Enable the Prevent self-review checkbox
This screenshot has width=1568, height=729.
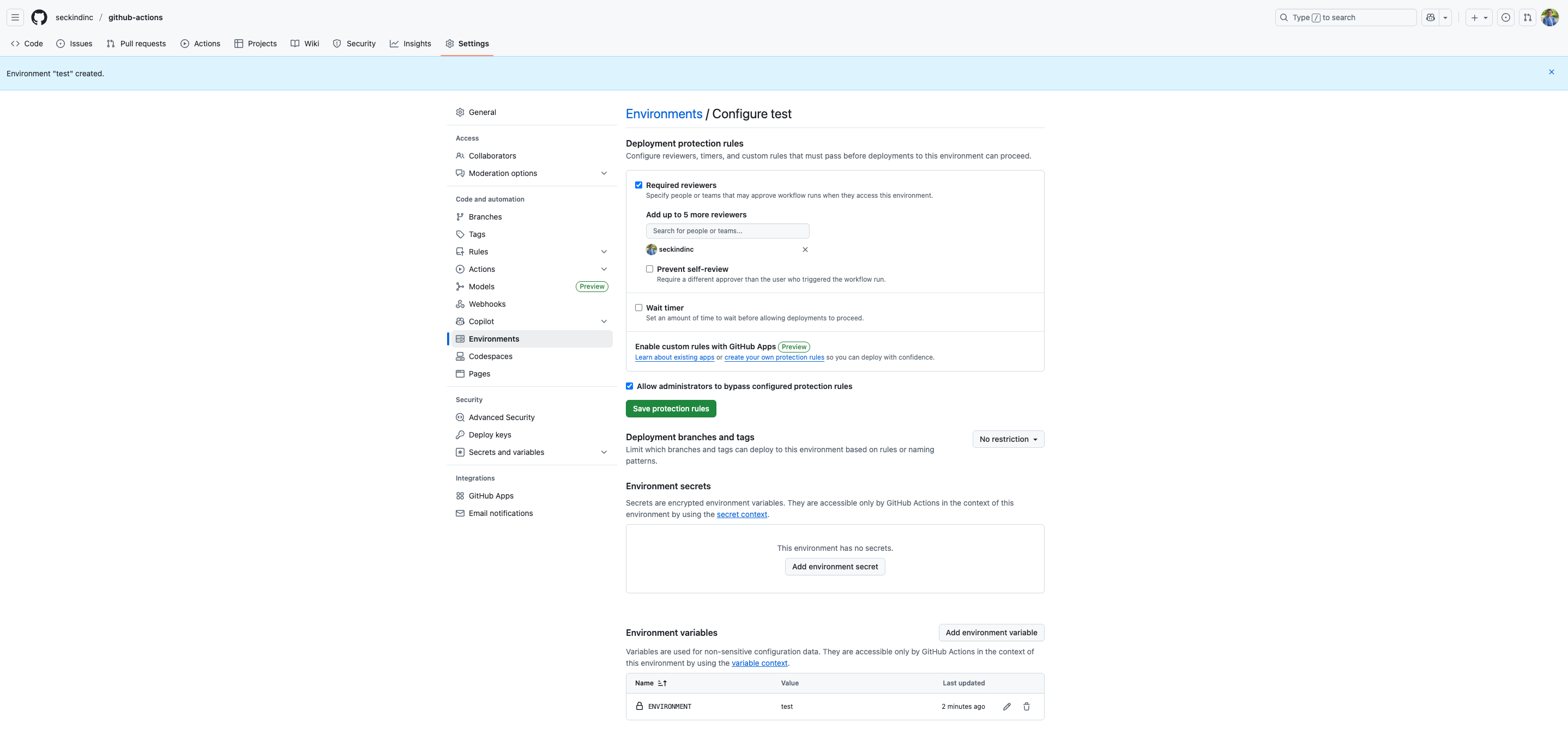pyautogui.click(x=649, y=269)
